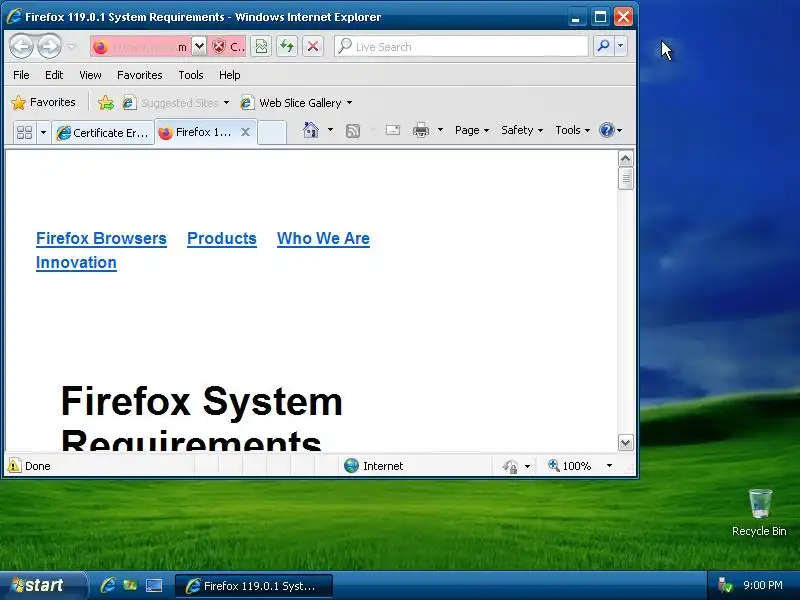This screenshot has width=800, height=600.
Task: Open the Tools menu in menu bar
Action: (x=190, y=75)
